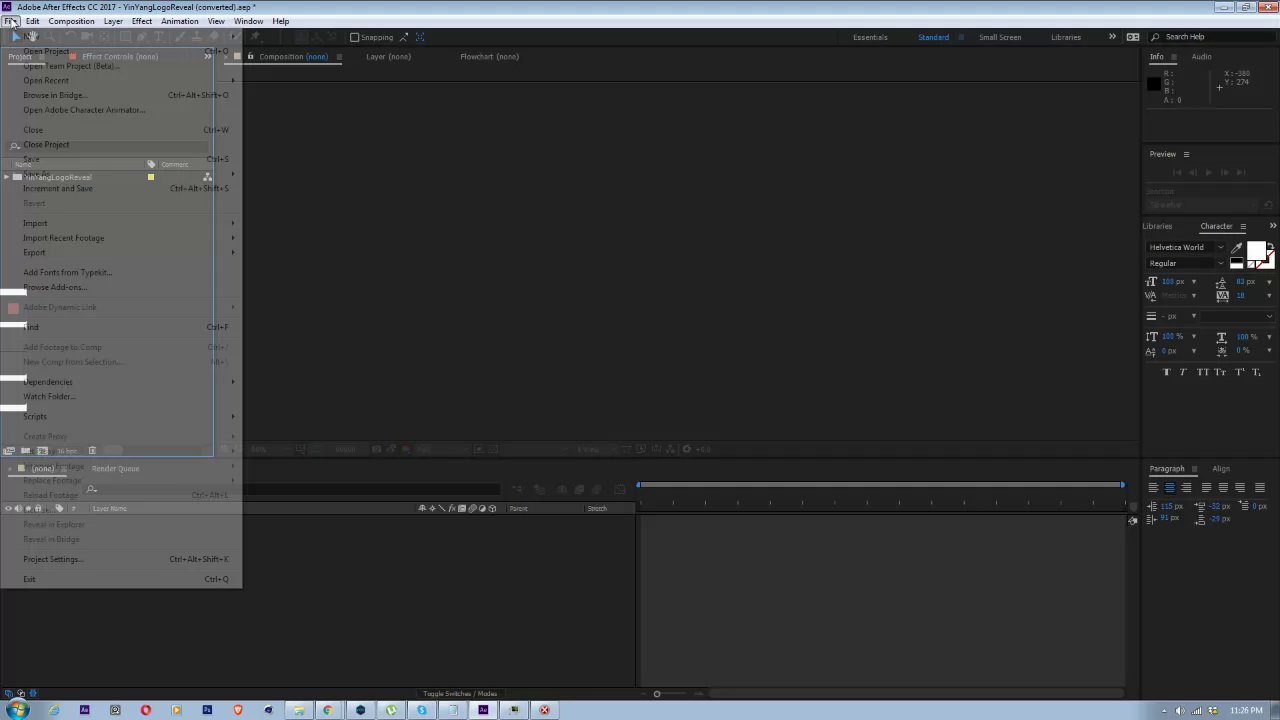
Task: Toggle lock on Composition viewer tab
Action: (250, 56)
